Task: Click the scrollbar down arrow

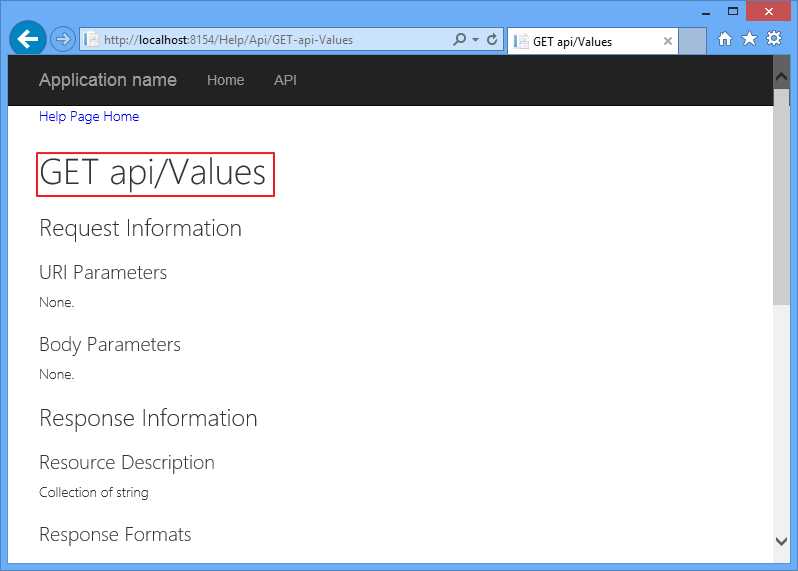Action: click(781, 541)
